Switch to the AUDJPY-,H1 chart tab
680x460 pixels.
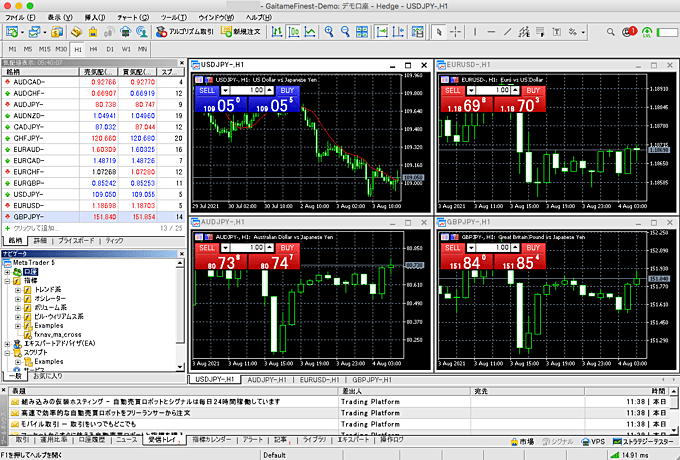[x=267, y=380]
